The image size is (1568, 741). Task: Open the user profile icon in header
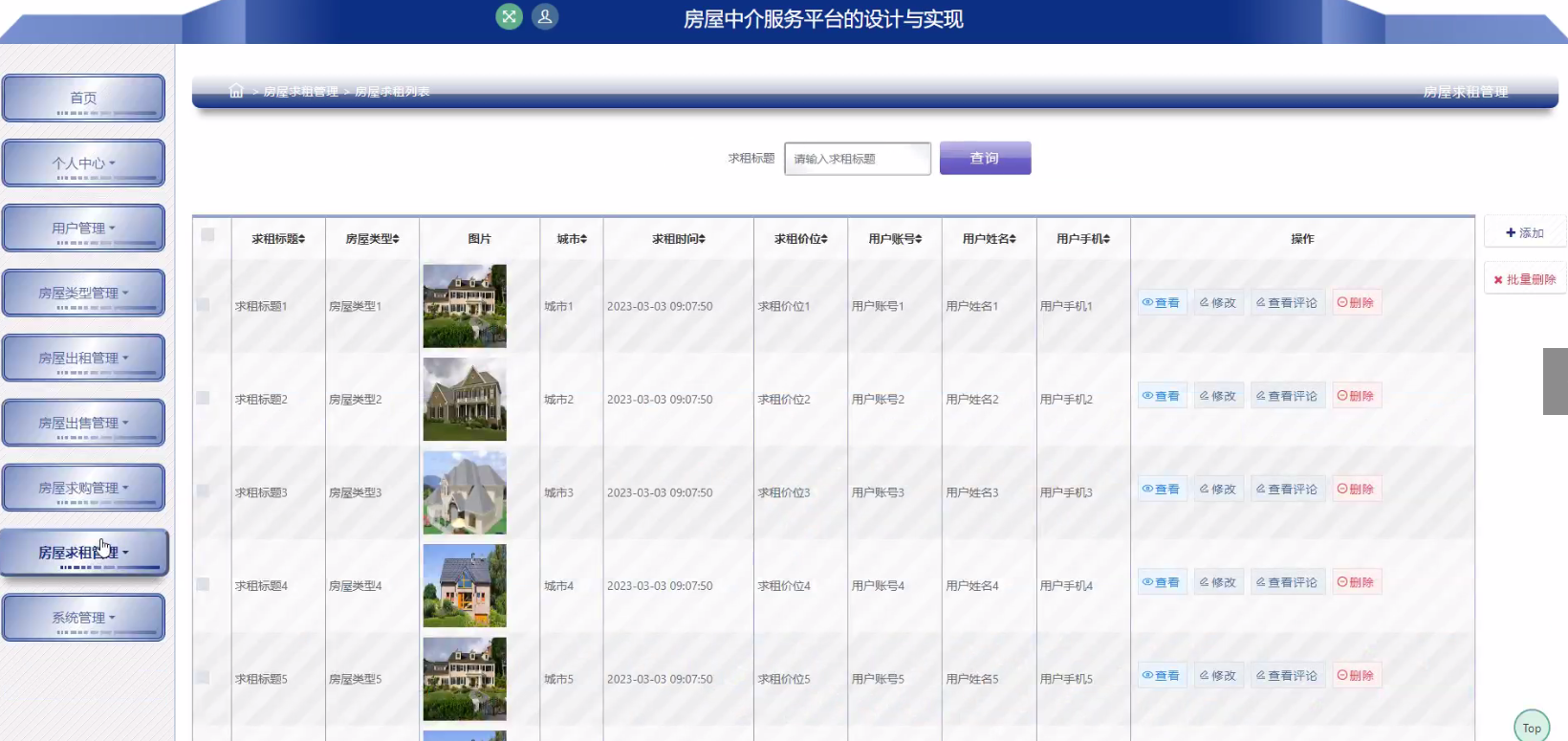[x=545, y=16]
